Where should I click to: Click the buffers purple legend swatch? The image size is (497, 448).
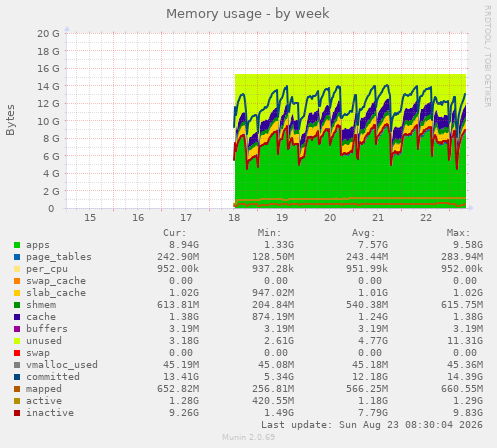click(17, 329)
